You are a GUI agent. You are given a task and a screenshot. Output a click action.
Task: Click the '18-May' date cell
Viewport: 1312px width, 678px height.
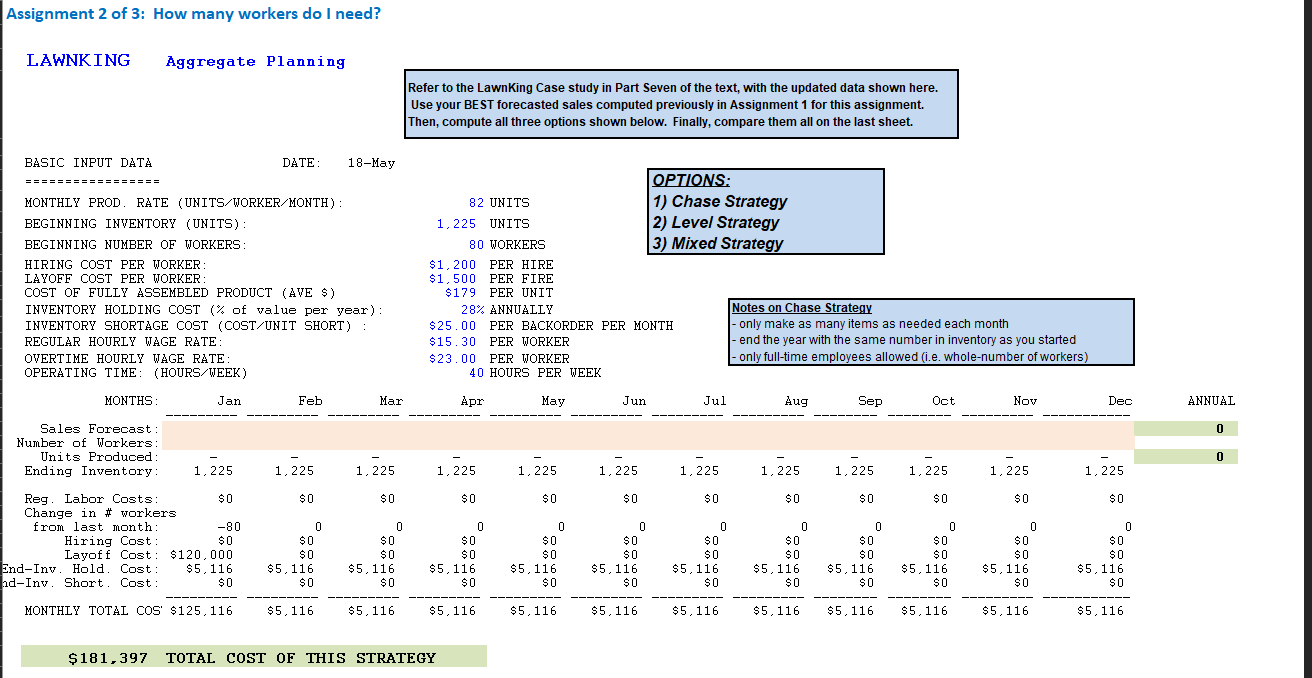pyautogui.click(x=371, y=162)
